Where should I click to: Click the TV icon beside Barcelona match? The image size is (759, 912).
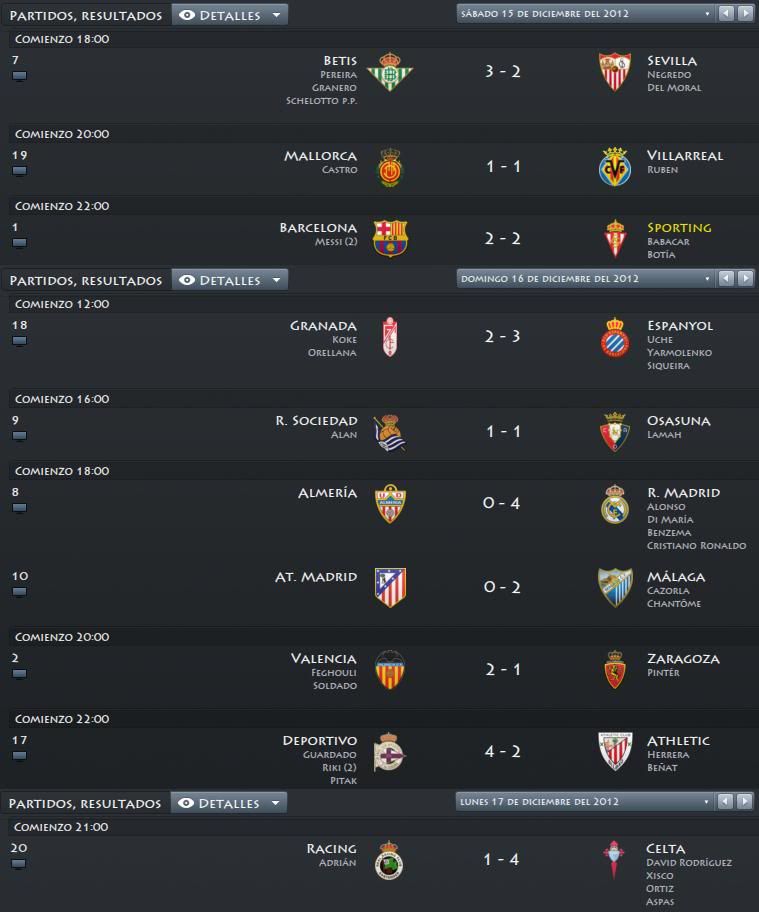(x=19, y=243)
